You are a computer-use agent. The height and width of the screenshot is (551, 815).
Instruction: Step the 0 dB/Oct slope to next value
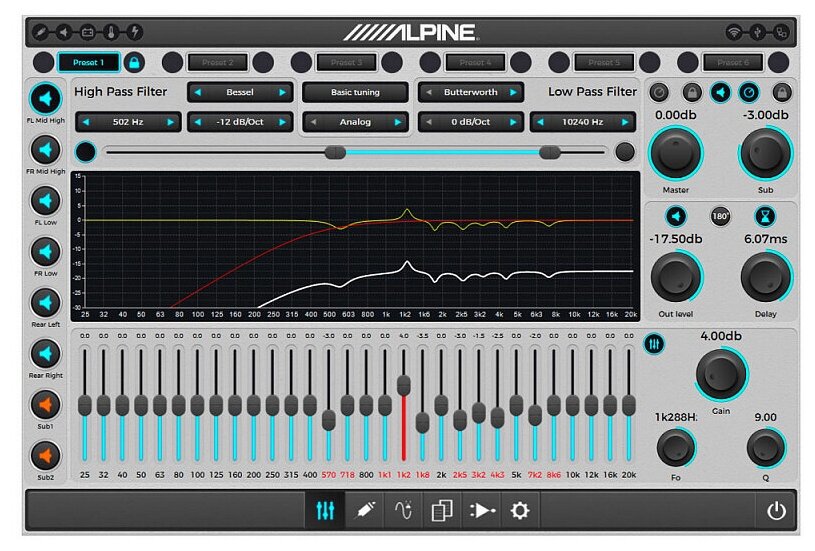[x=513, y=122]
